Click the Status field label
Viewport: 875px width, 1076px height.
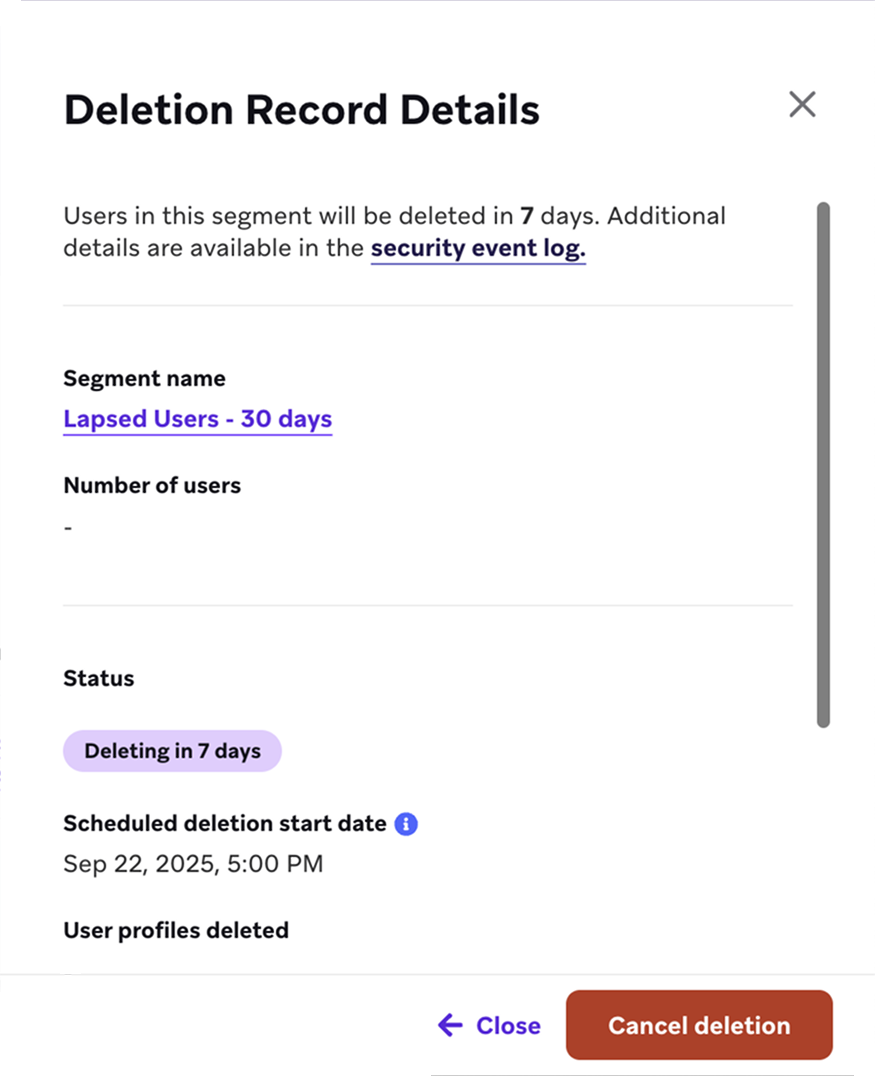coord(98,679)
